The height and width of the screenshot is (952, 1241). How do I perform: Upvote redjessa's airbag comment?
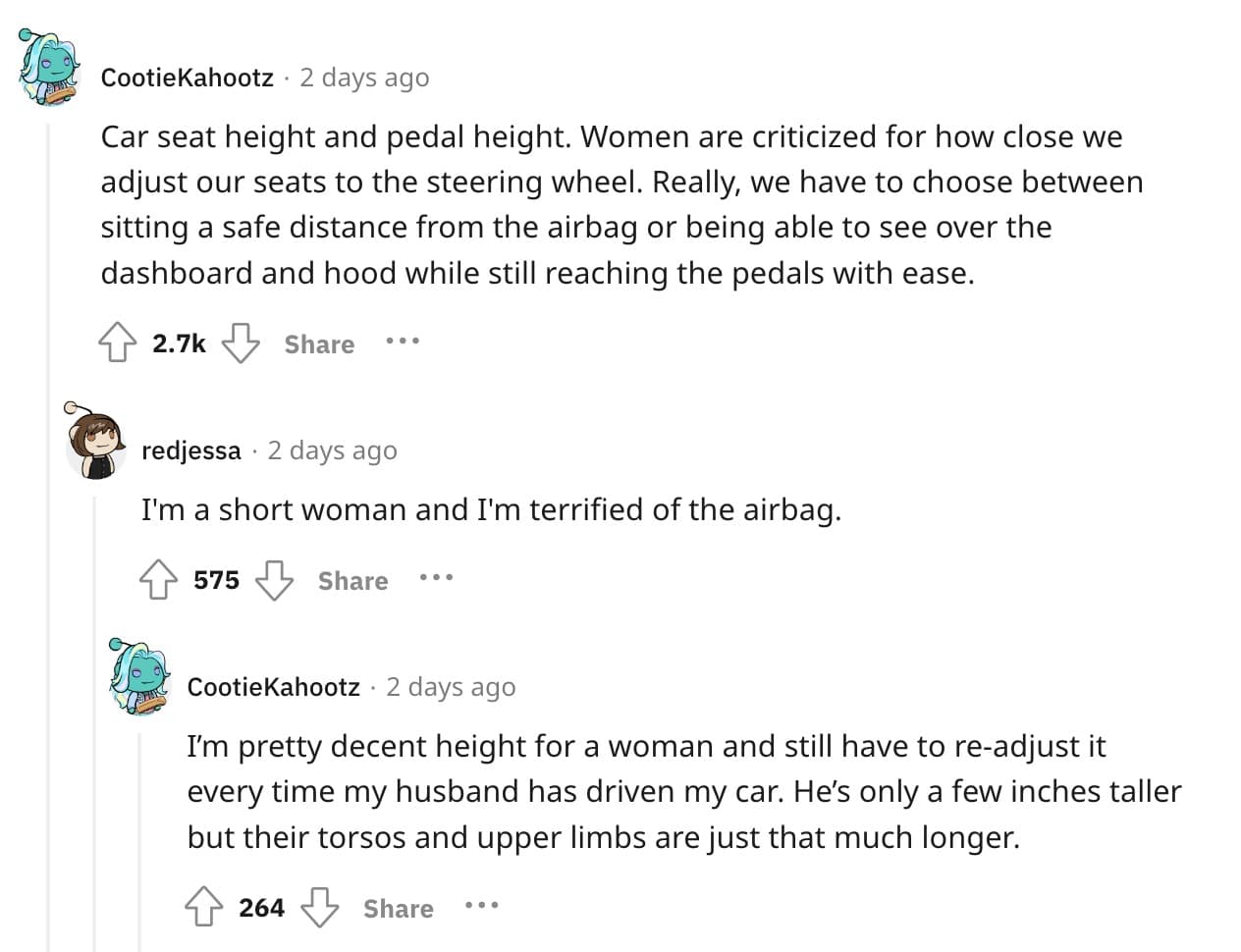(x=158, y=579)
